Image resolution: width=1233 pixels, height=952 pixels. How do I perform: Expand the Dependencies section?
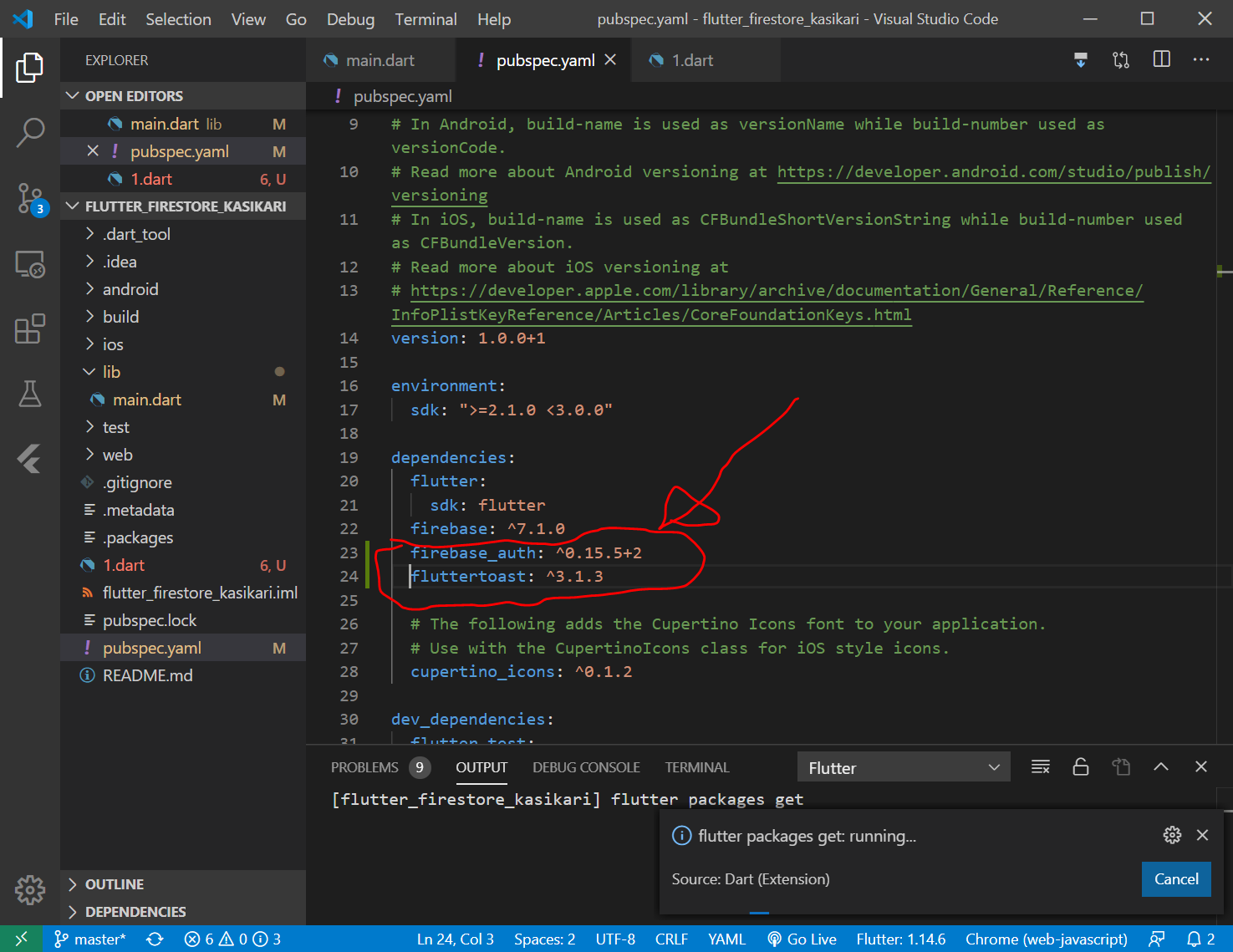(x=183, y=912)
